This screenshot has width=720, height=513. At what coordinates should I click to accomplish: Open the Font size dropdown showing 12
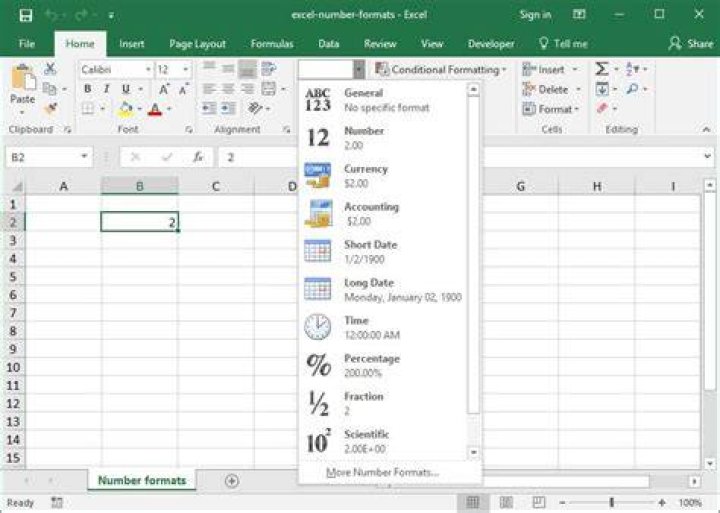[186, 70]
